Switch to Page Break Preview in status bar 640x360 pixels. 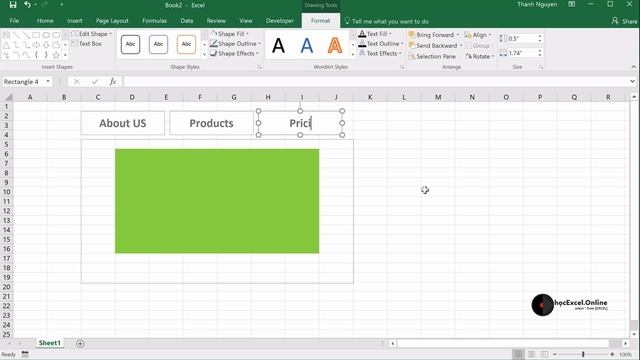click(x=544, y=354)
